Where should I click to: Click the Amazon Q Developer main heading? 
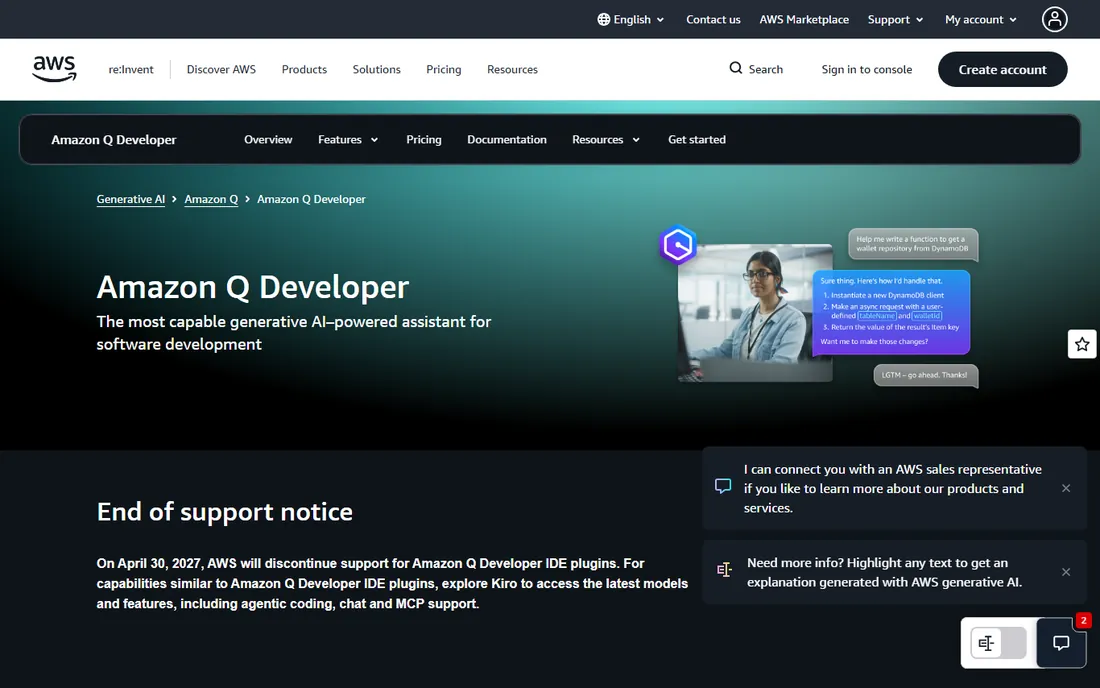pyautogui.click(x=253, y=287)
